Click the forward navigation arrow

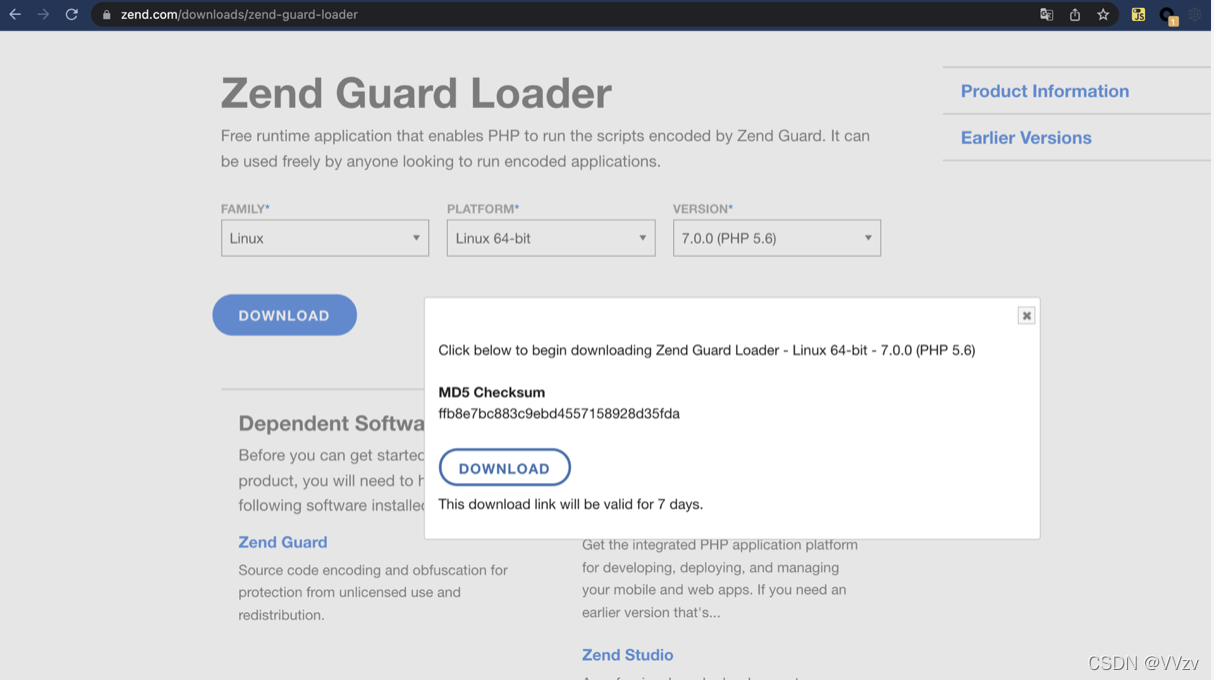[x=44, y=15]
